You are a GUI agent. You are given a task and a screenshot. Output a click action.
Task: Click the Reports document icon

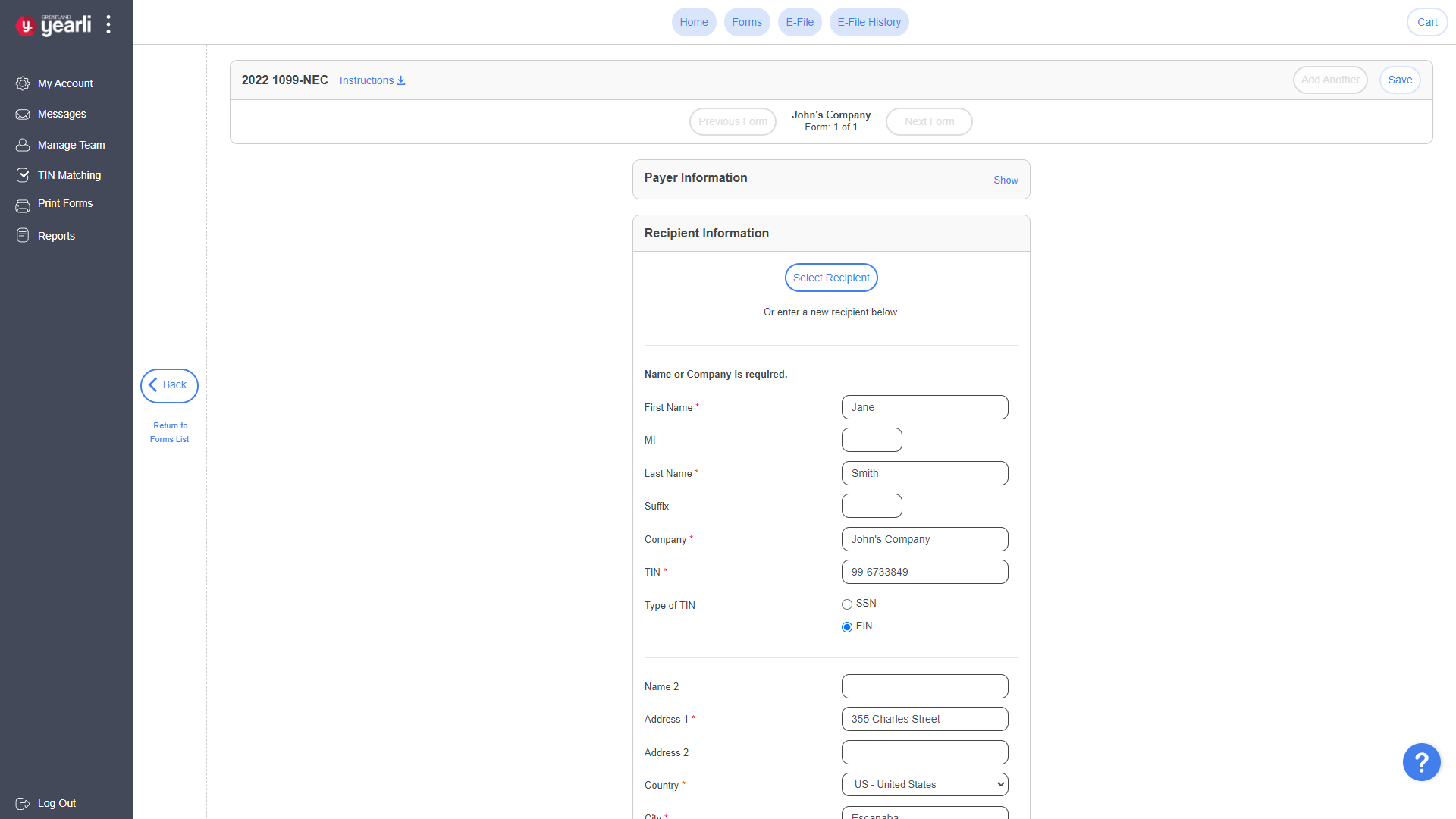23,236
